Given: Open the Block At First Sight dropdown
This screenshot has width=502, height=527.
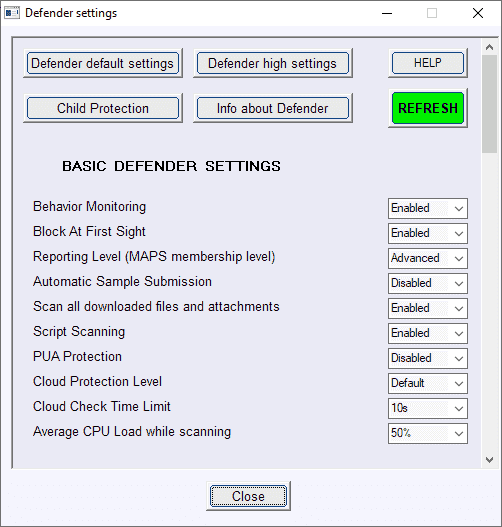Looking at the screenshot, I should pyautogui.click(x=428, y=233).
